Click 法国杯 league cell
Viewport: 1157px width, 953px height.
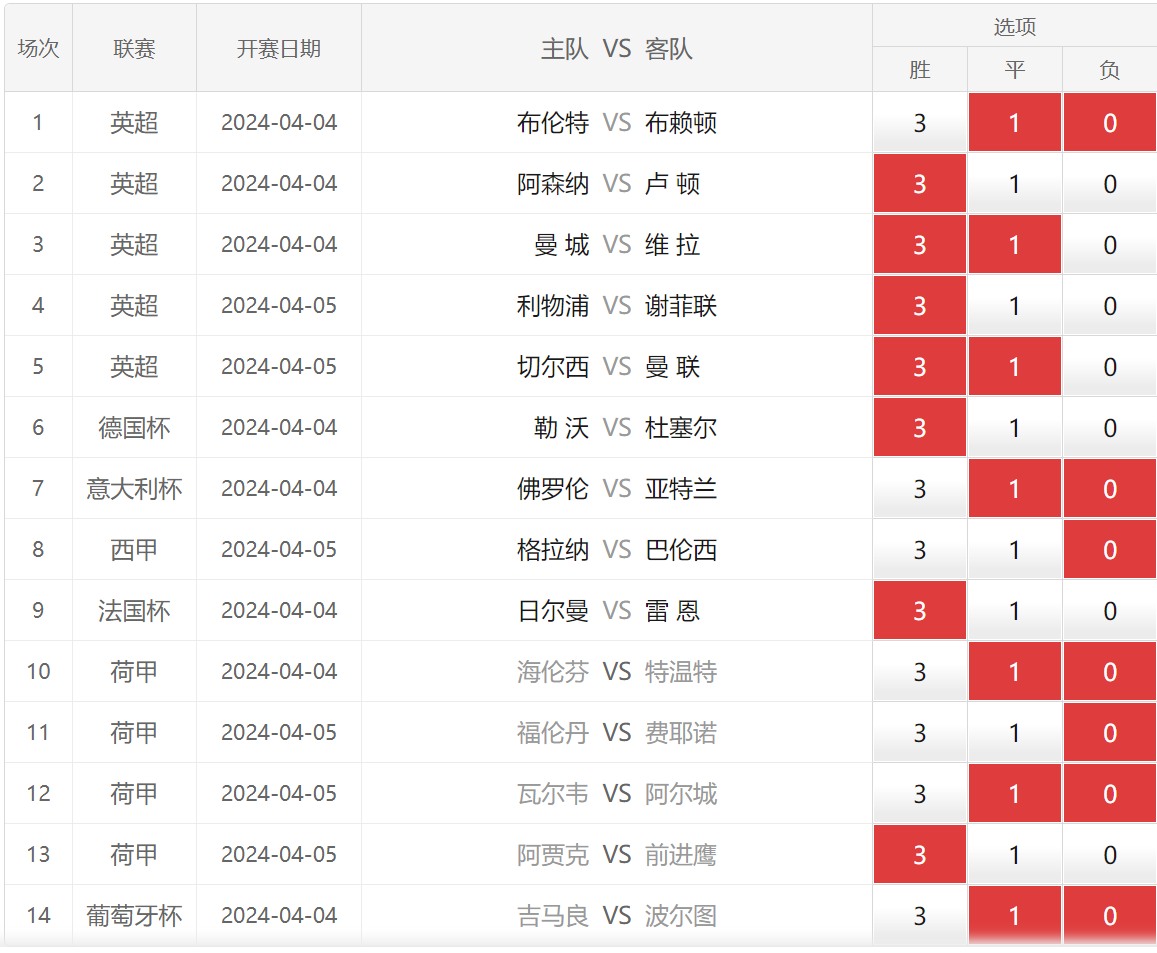[x=134, y=611]
